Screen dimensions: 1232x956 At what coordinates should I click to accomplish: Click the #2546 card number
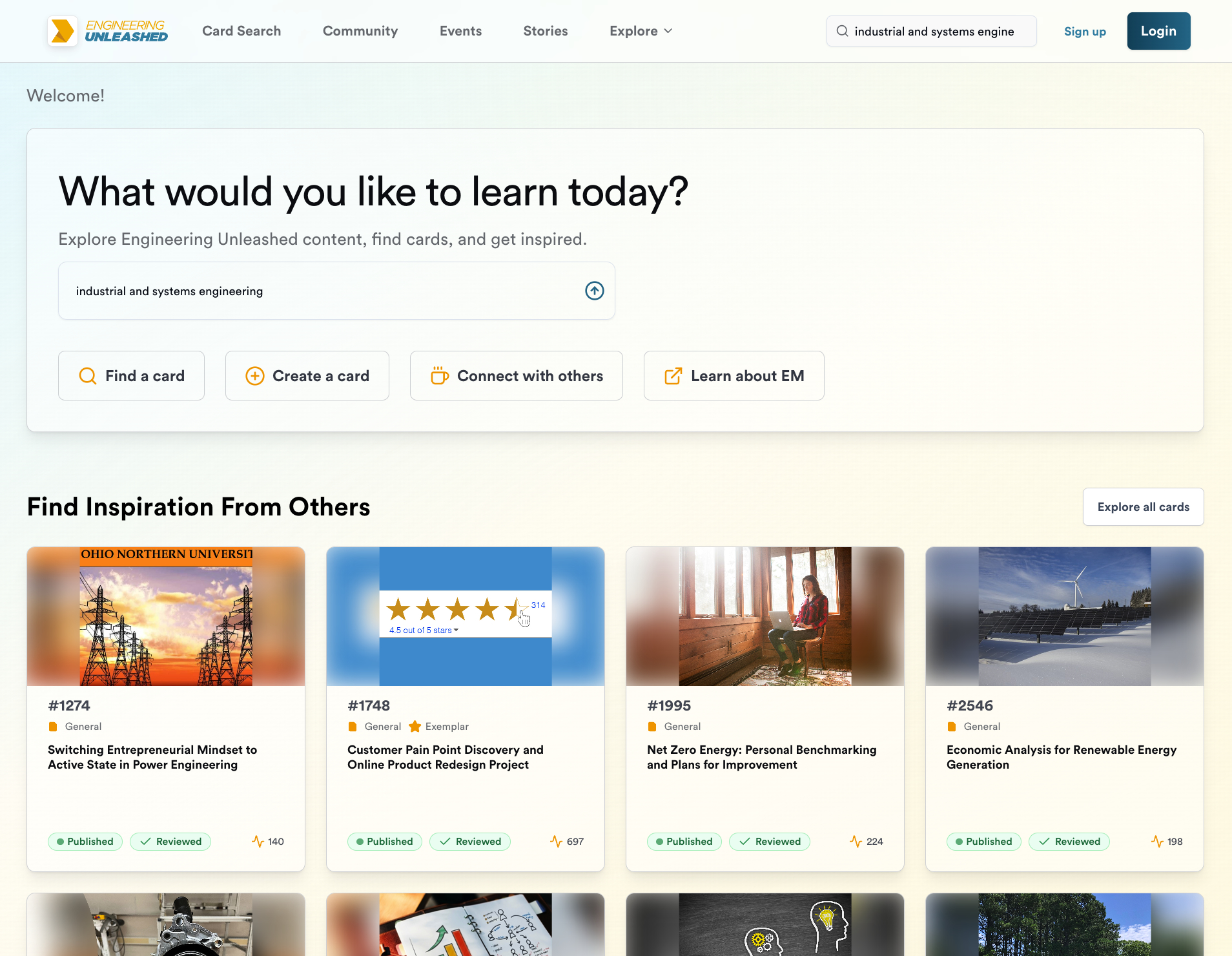(x=970, y=706)
